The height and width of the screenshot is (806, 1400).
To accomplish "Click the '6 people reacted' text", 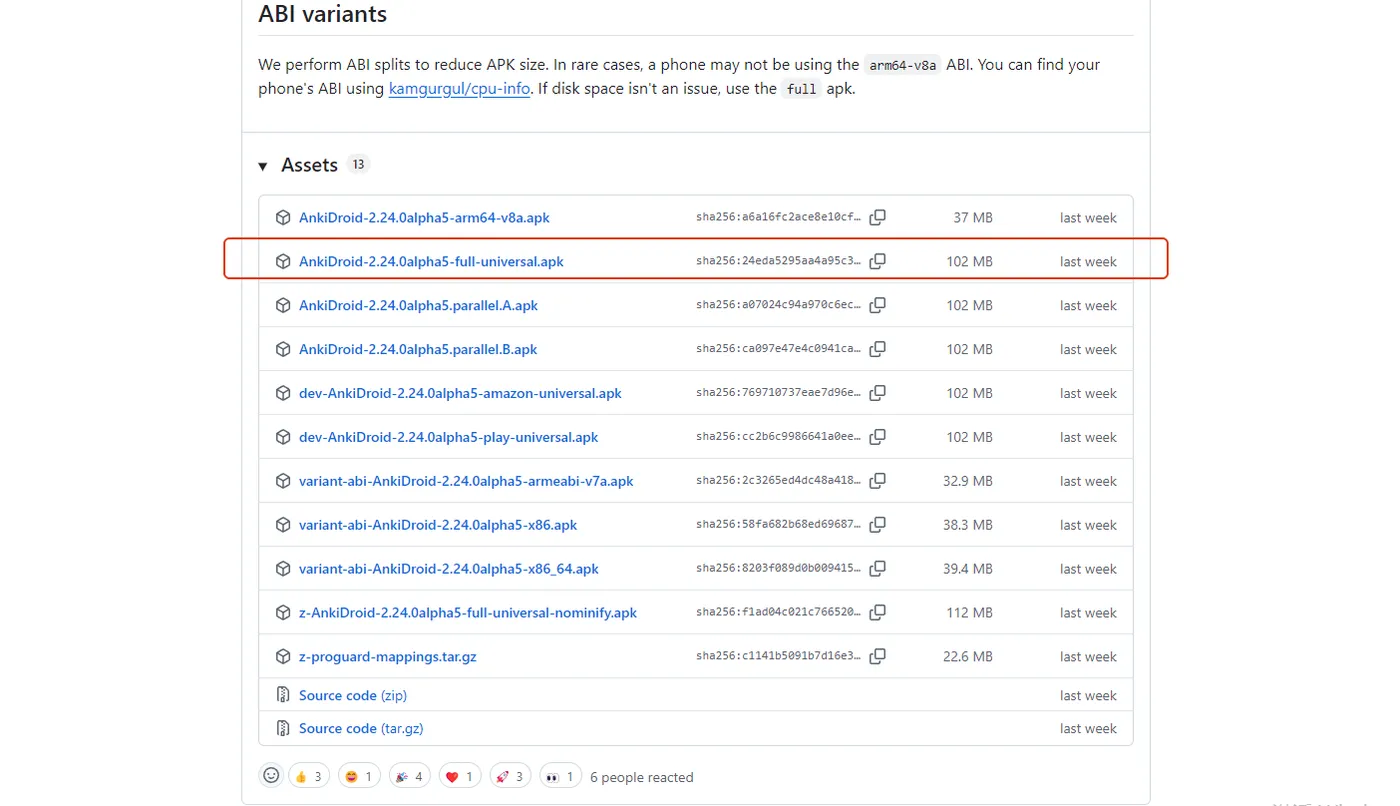I will click(642, 778).
